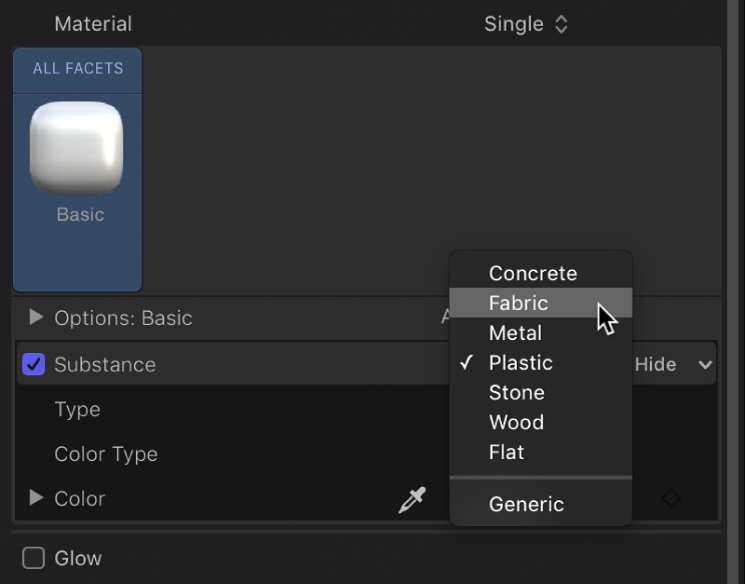745x585 pixels.
Task: Expand the Color disclosure triangle
Action: (x=36, y=498)
